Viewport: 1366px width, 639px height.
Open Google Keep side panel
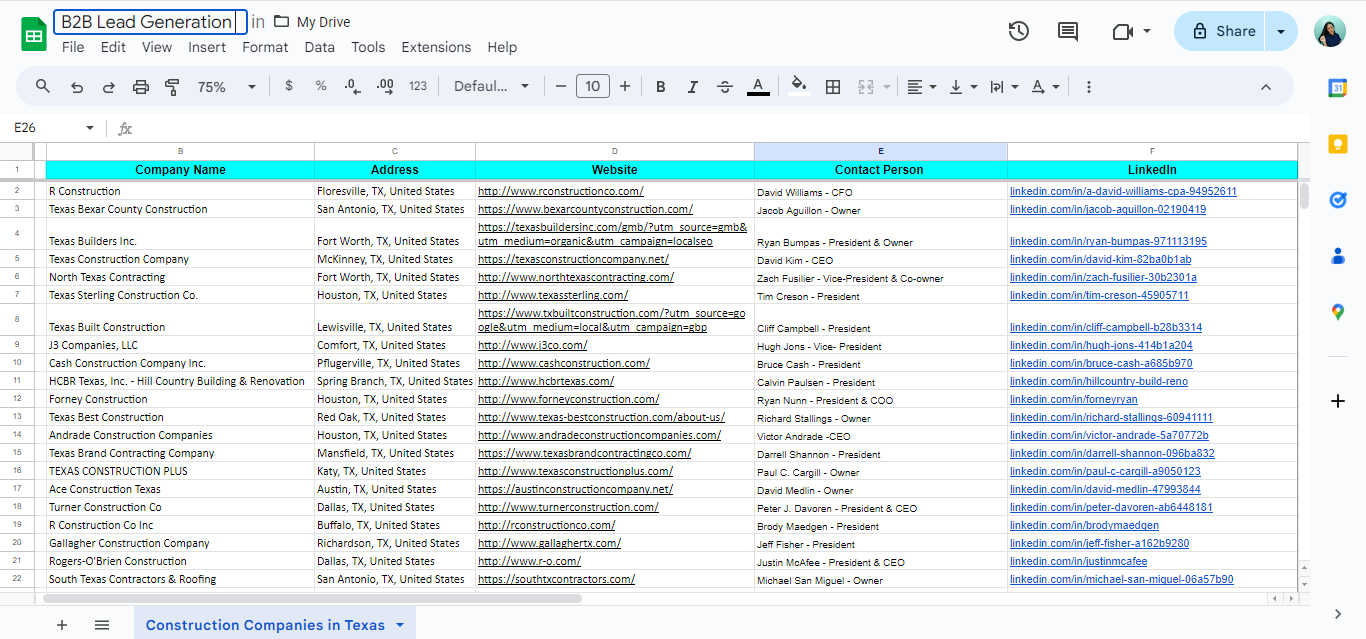(x=1338, y=144)
